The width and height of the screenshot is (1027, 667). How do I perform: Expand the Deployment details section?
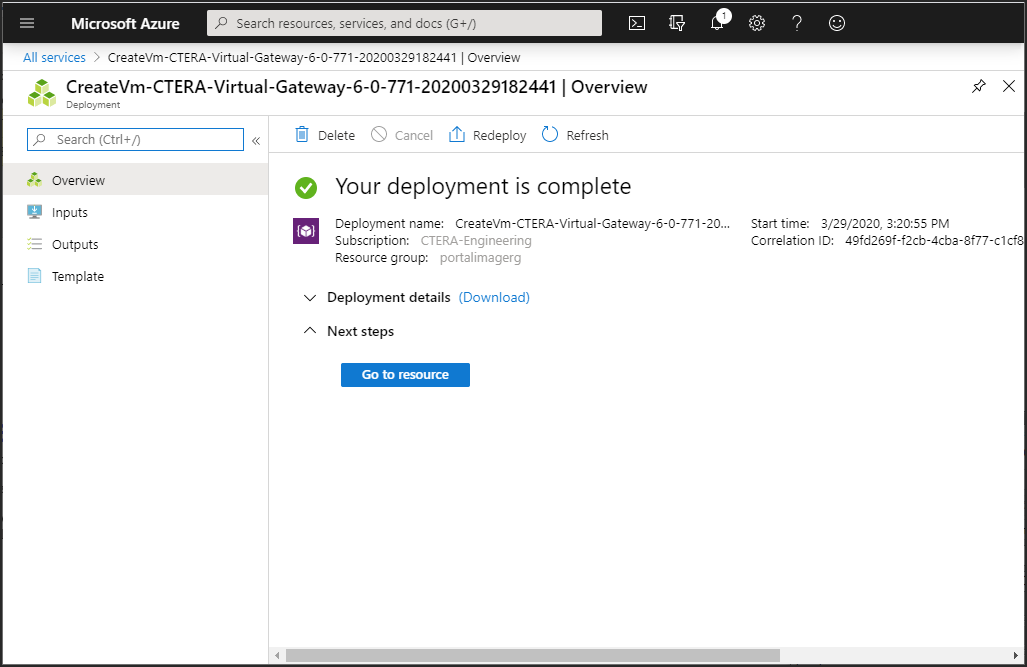pyautogui.click(x=310, y=297)
